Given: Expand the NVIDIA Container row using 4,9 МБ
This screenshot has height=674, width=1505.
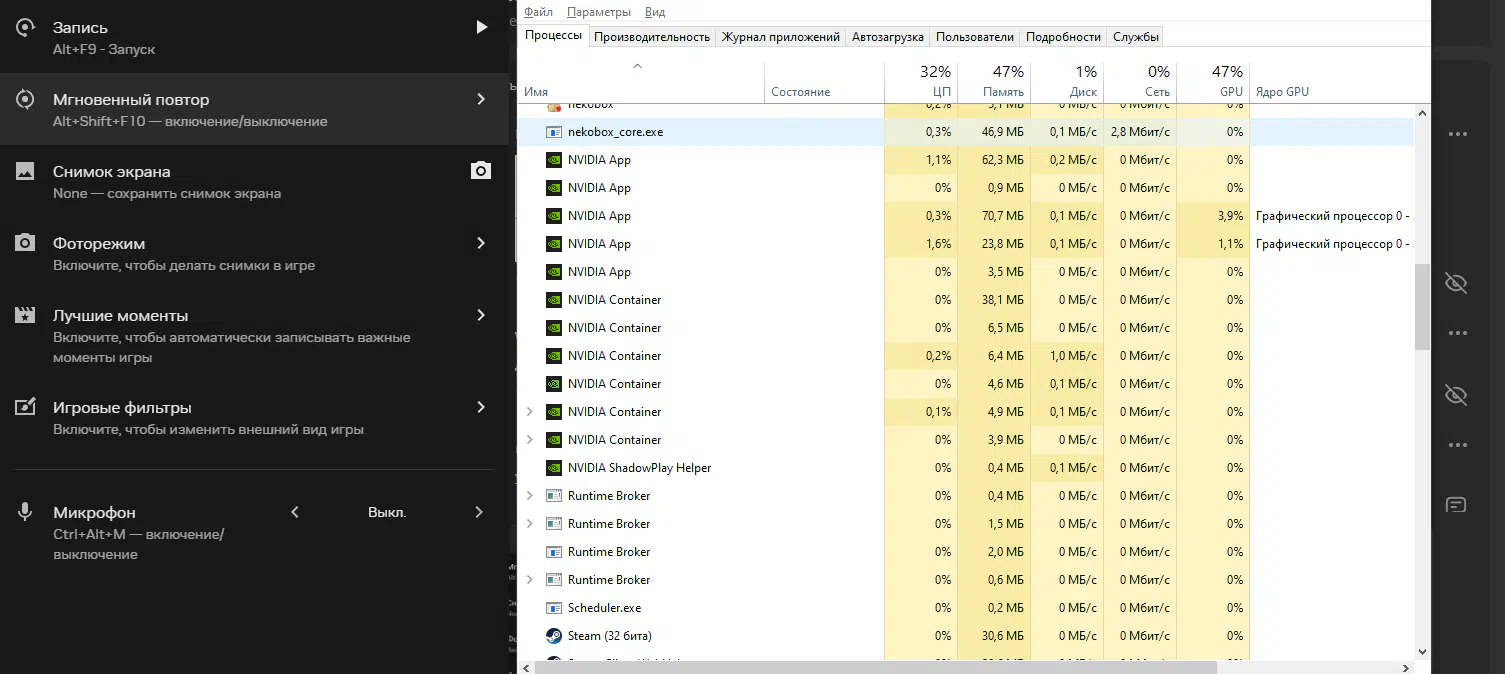Looking at the screenshot, I should (x=530, y=412).
